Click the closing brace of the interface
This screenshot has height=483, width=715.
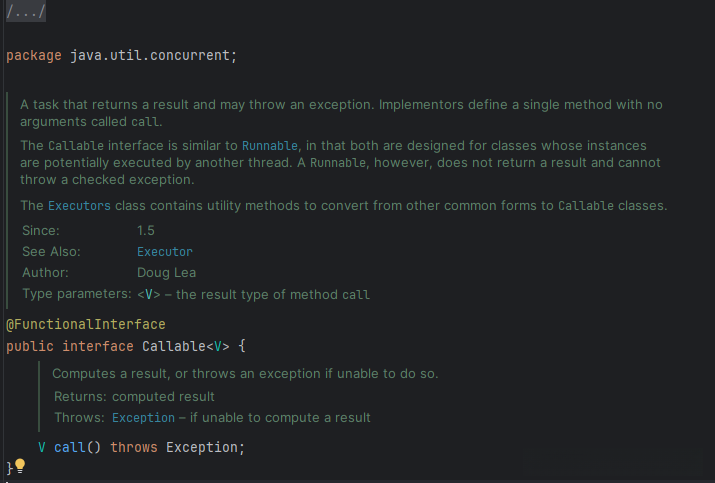pos(9,468)
